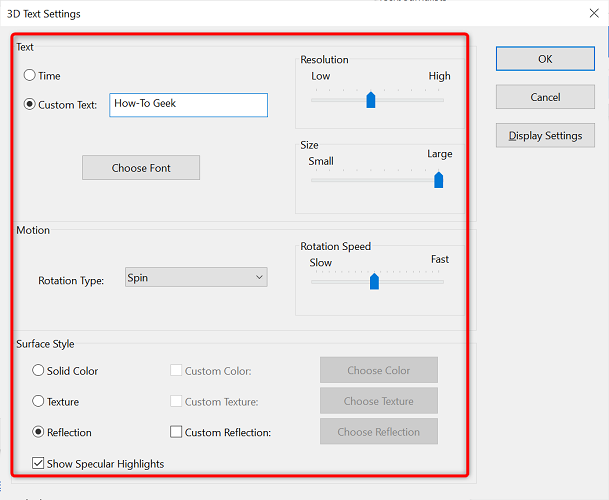
Task: Click the Resolution slider handle
Action: (370, 99)
